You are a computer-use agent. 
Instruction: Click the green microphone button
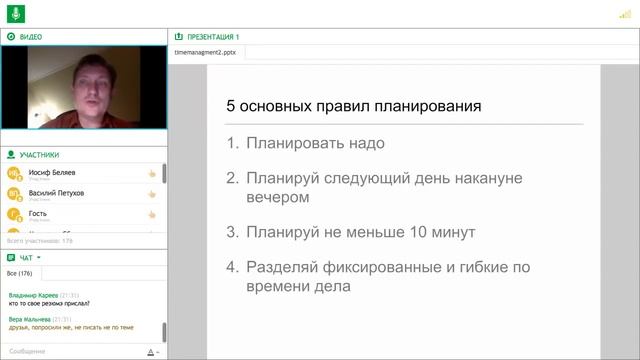tap(16, 14)
